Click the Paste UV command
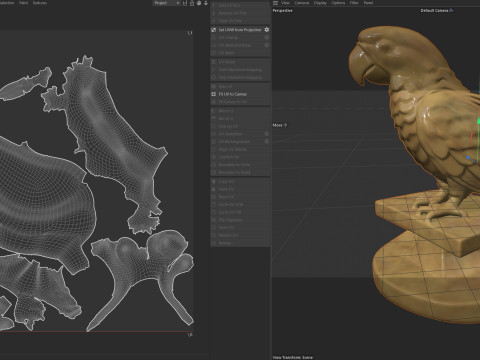 240,189
